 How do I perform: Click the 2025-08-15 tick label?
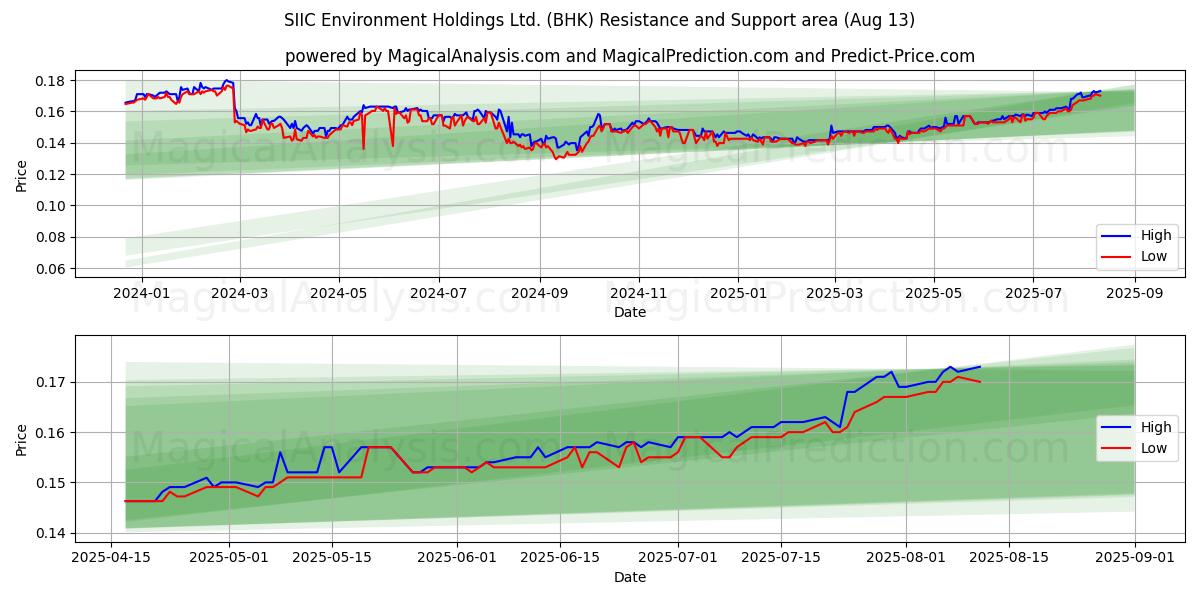[x=1009, y=558]
